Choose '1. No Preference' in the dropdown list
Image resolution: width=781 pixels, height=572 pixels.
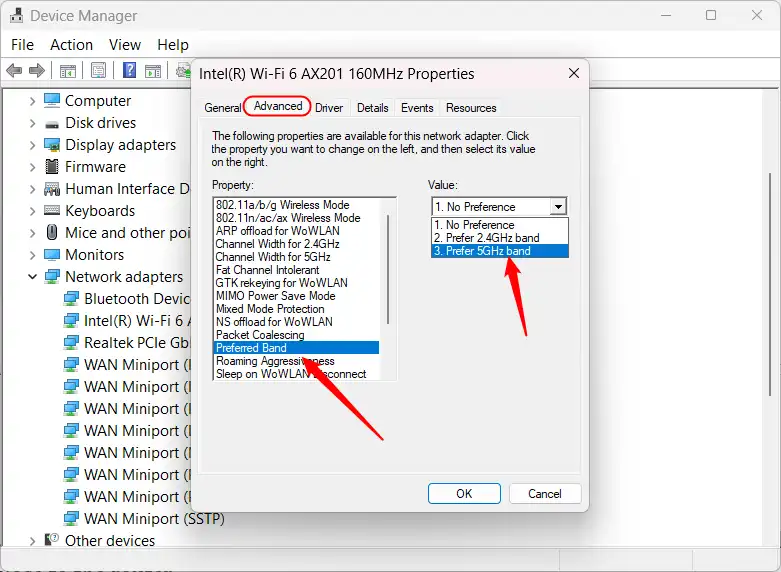point(500,225)
